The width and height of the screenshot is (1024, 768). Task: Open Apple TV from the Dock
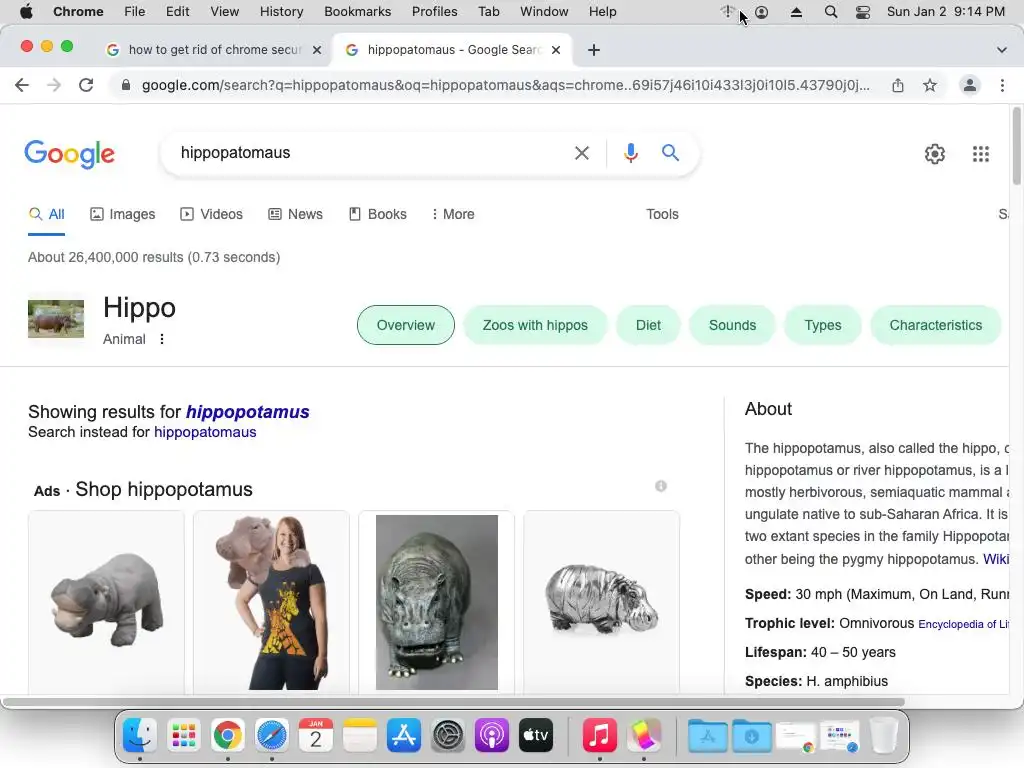click(x=536, y=735)
